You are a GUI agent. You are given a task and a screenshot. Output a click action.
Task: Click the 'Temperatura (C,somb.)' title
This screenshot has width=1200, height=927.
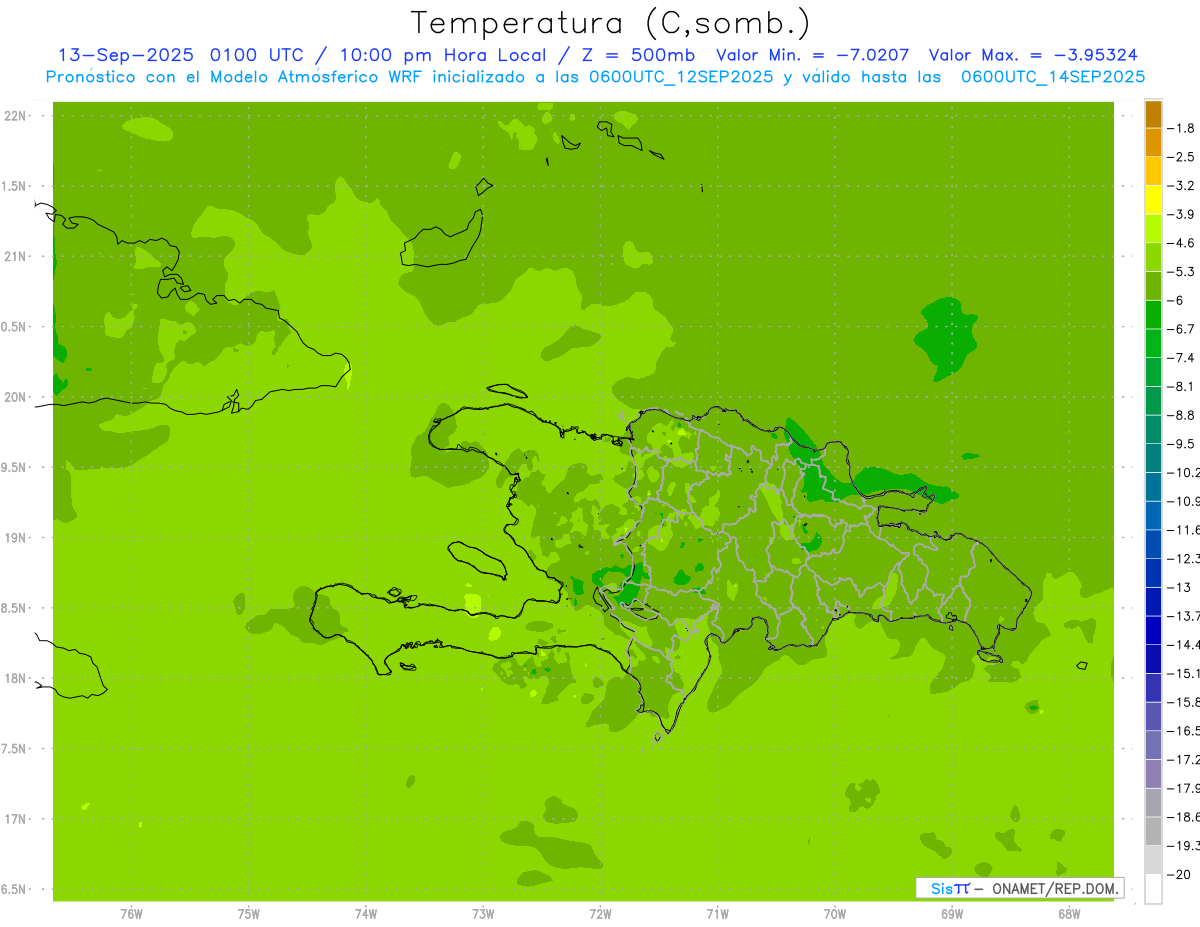(611, 23)
